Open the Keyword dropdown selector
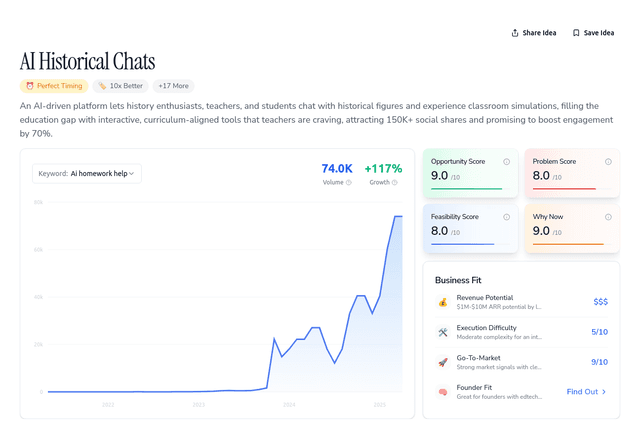The height and width of the screenshot is (439, 640). (87, 173)
